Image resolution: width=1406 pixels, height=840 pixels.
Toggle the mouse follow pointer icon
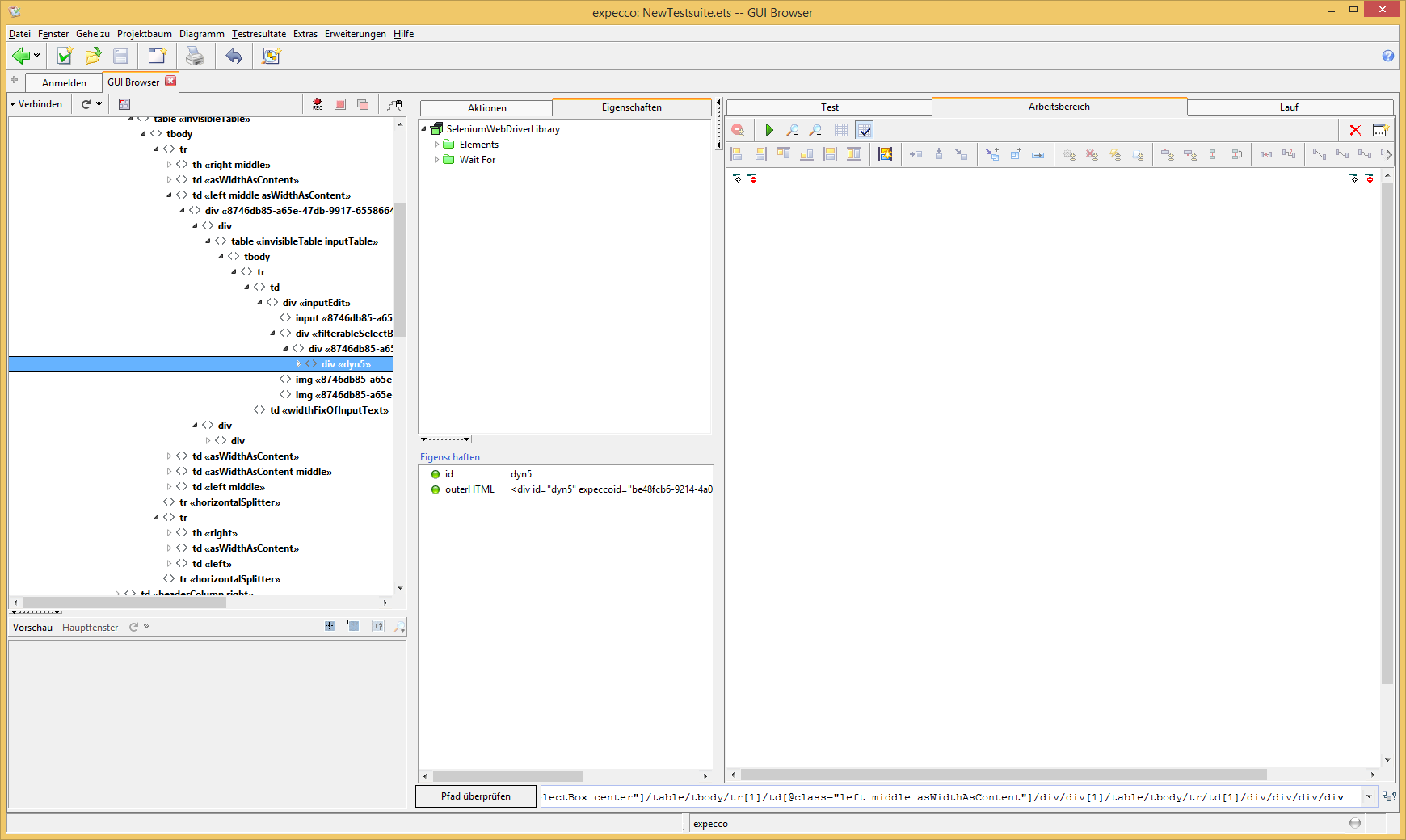pyautogui.click(x=394, y=104)
